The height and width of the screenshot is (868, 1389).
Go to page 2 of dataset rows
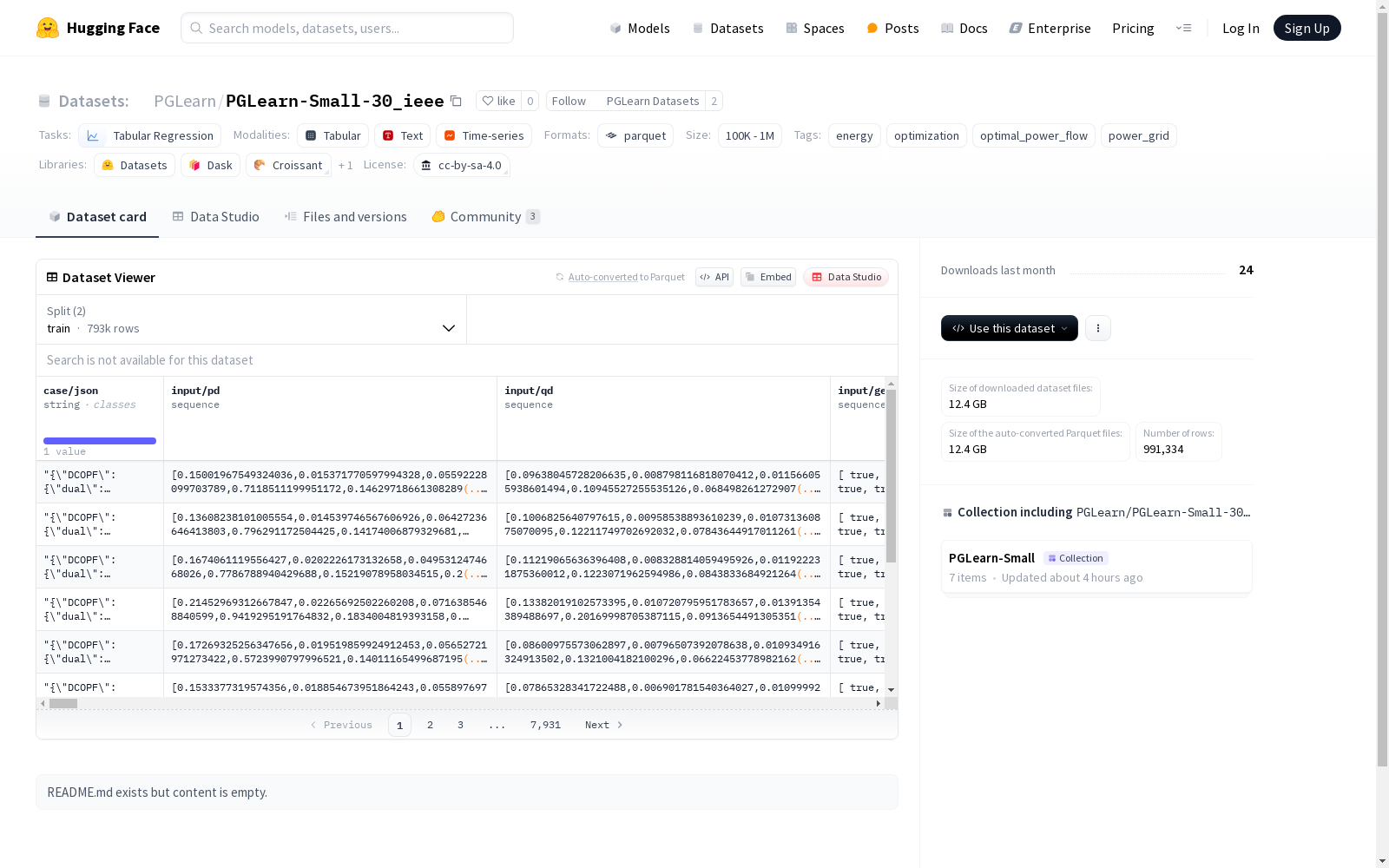[x=430, y=725]
